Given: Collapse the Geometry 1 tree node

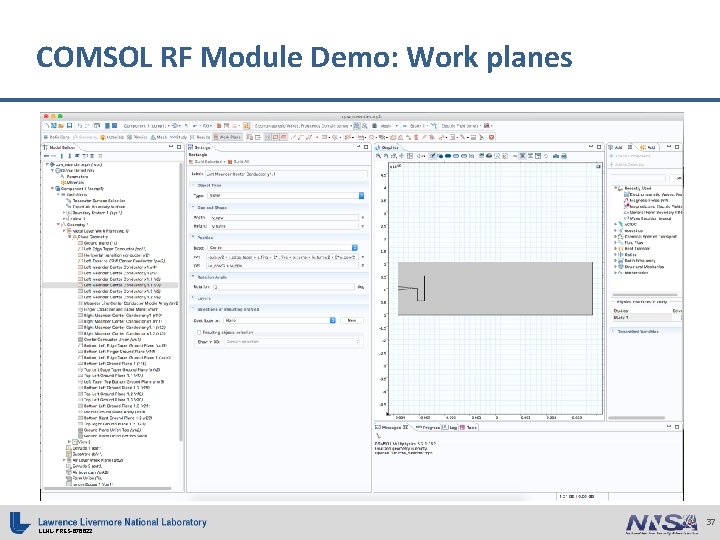Looking at the screenshot, I should pos(58,225).
